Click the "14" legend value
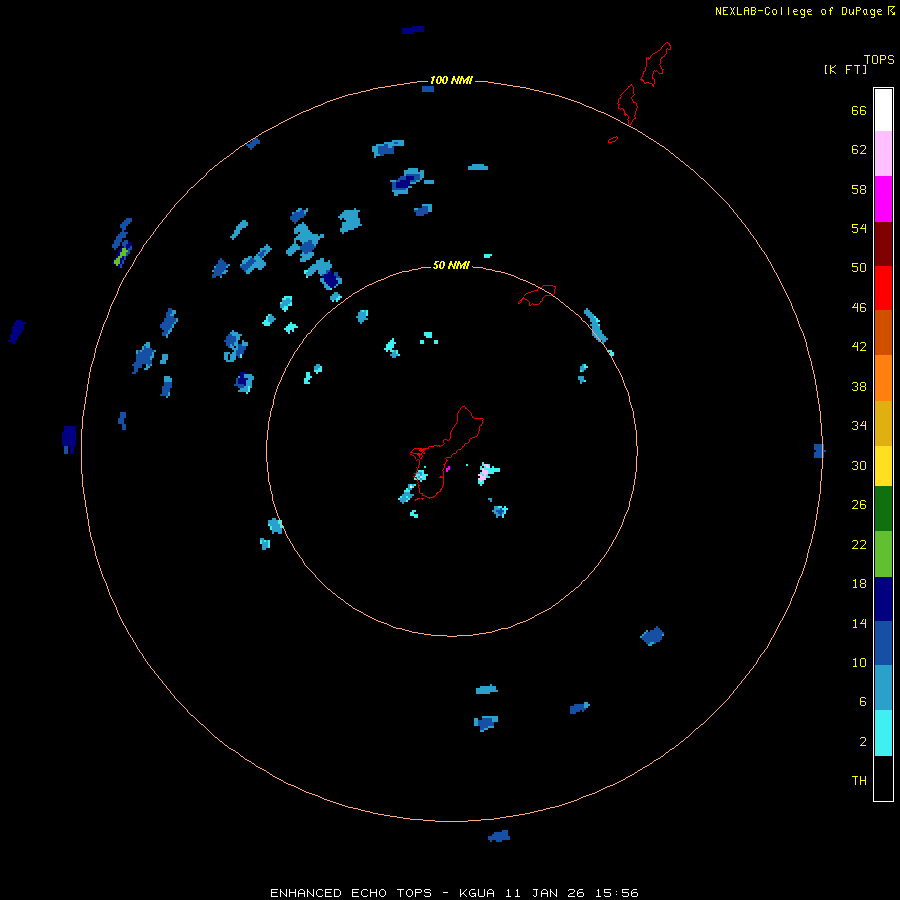The height and width of the screenshot is (900, 900). [859, 623]
